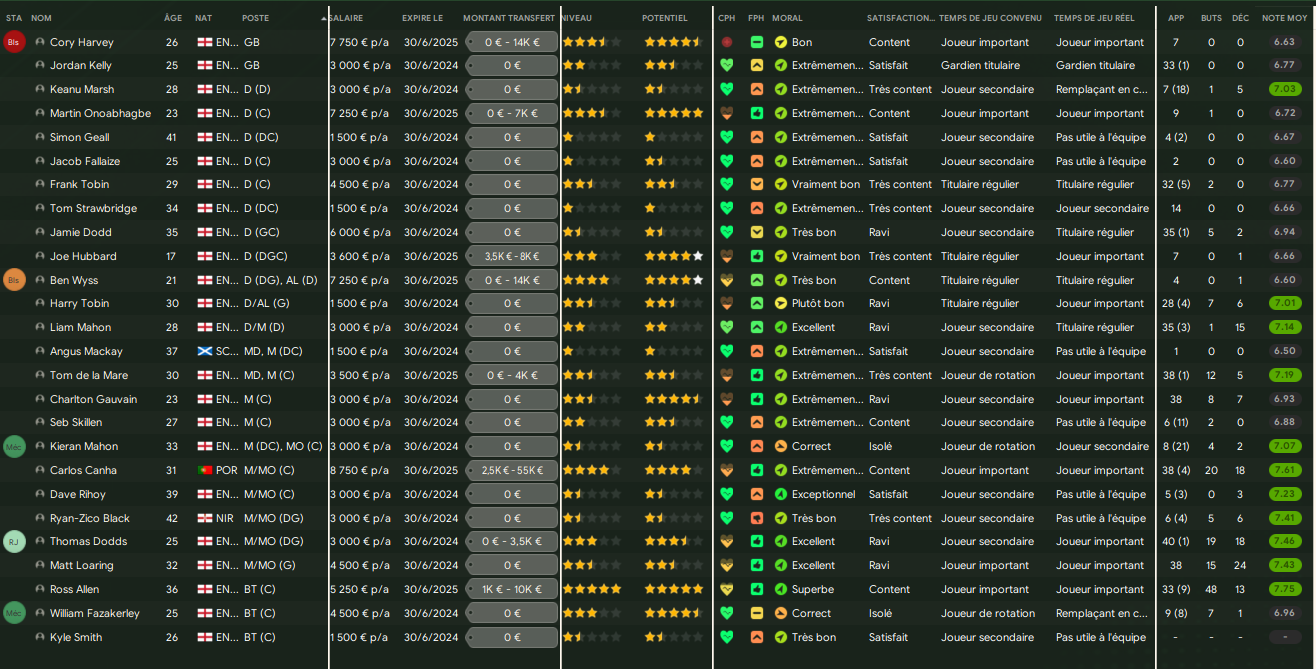Click the MORAL column header
Screen dimensions: 1316x669
(787, 18)
